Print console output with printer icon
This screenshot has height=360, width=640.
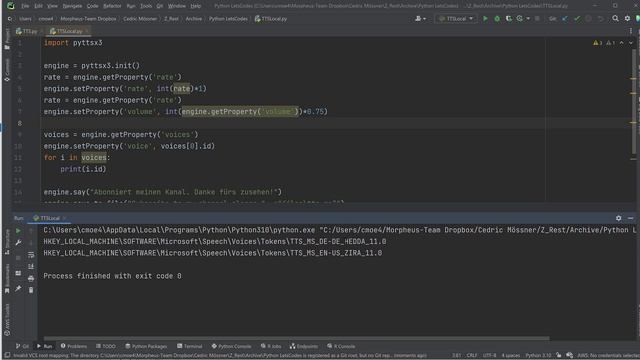point(31,278)
